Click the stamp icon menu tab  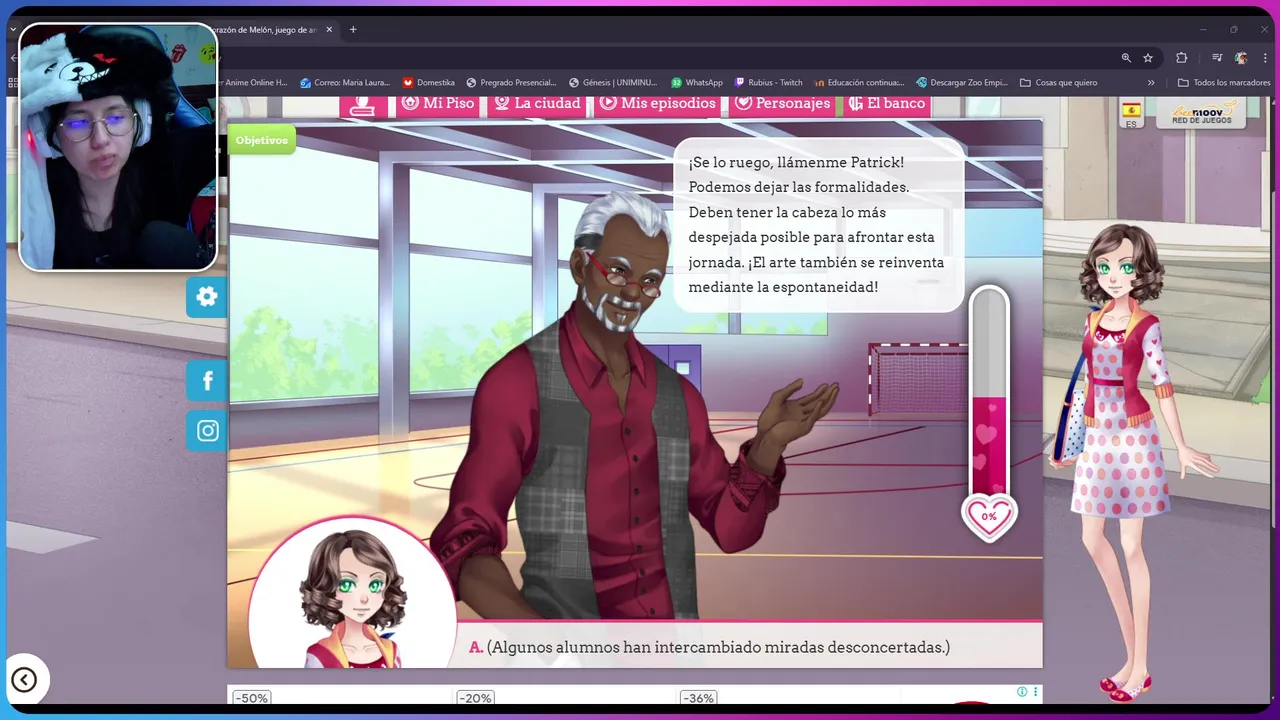pyautogui.click(x=363, y=105)
